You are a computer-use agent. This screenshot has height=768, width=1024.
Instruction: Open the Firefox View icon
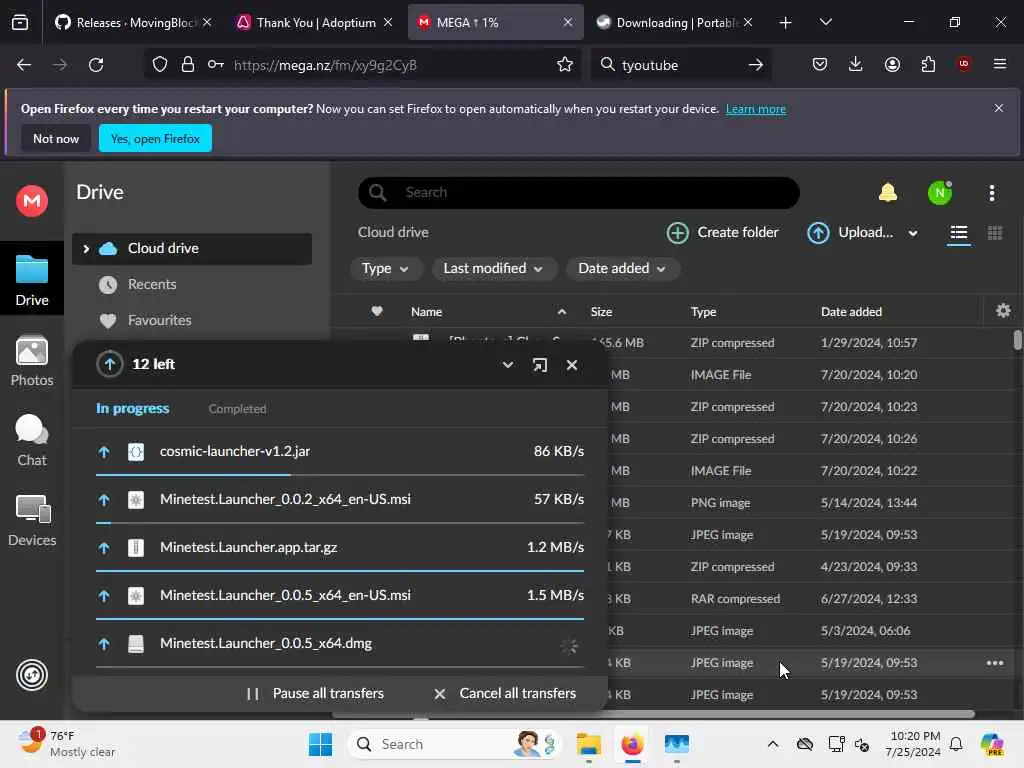(x=20, y=23)
